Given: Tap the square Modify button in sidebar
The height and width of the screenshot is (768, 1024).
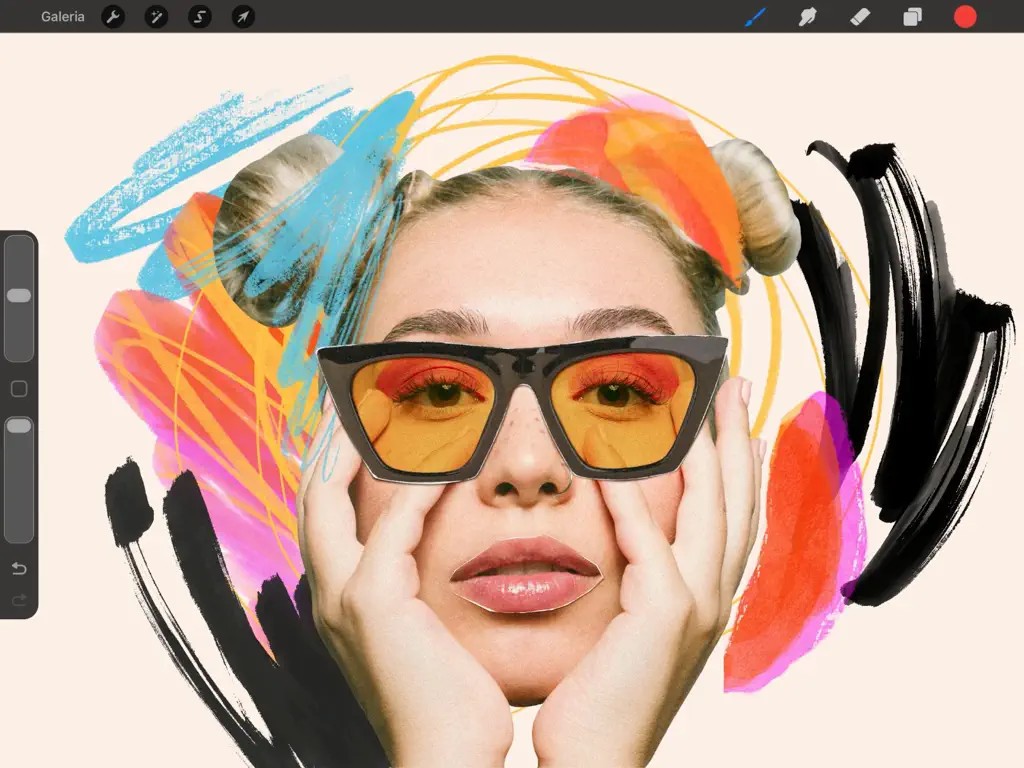Looking at the screenshot, I should [19, 389].
